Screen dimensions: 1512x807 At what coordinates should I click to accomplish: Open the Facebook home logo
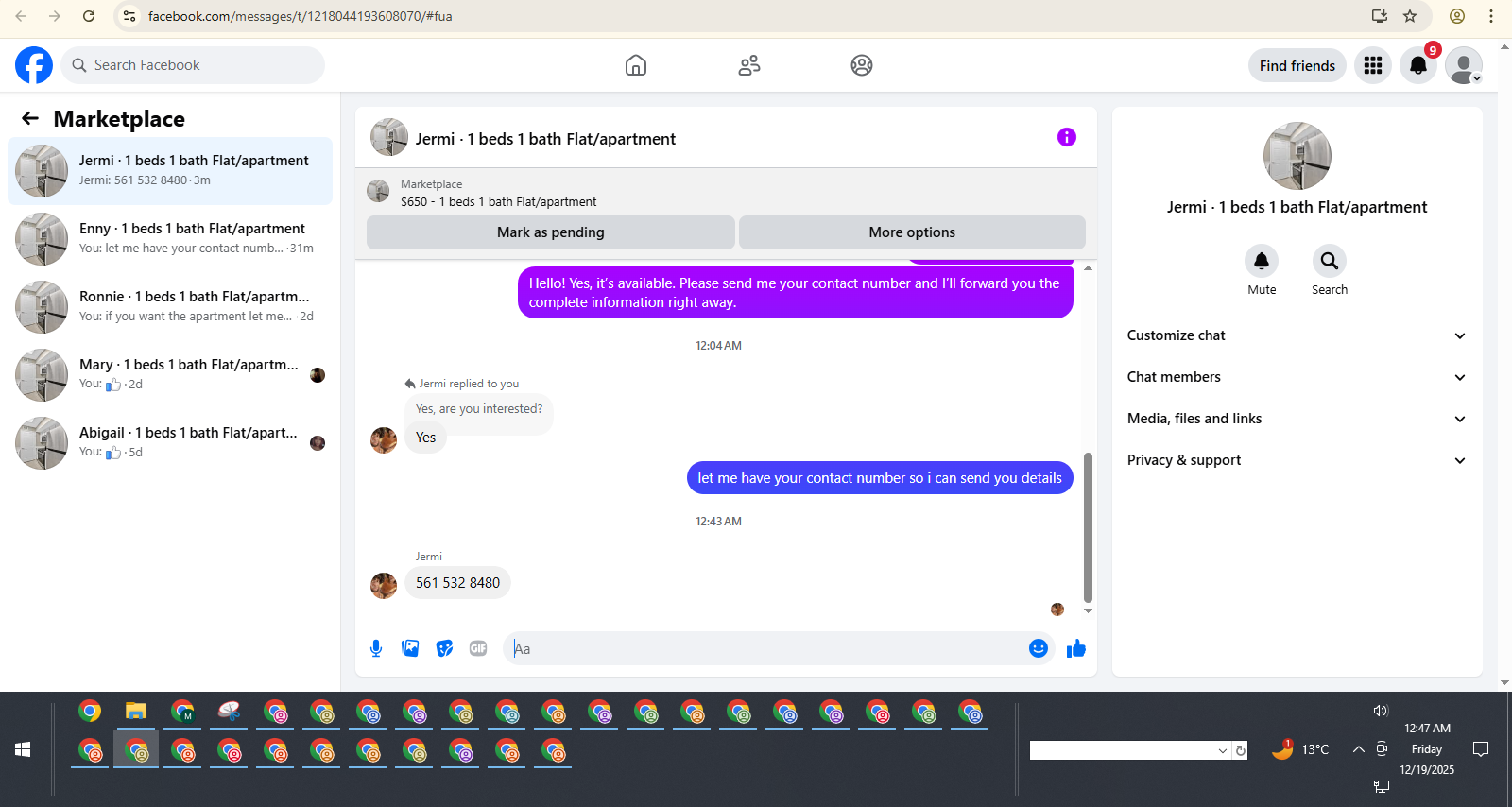point(34,65)
